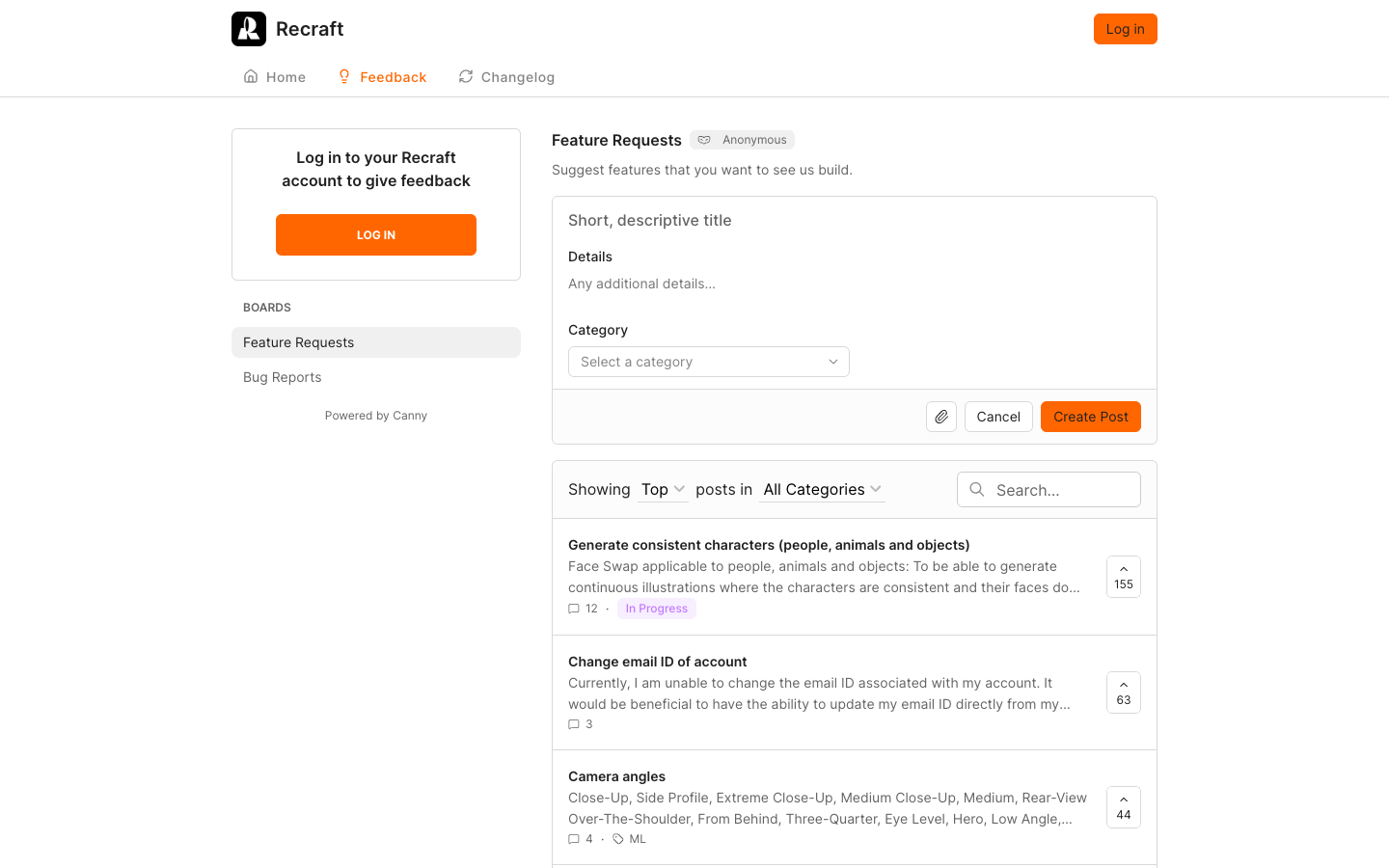
Task: Select the Feature Requests board
Action: tap(376, 342)
